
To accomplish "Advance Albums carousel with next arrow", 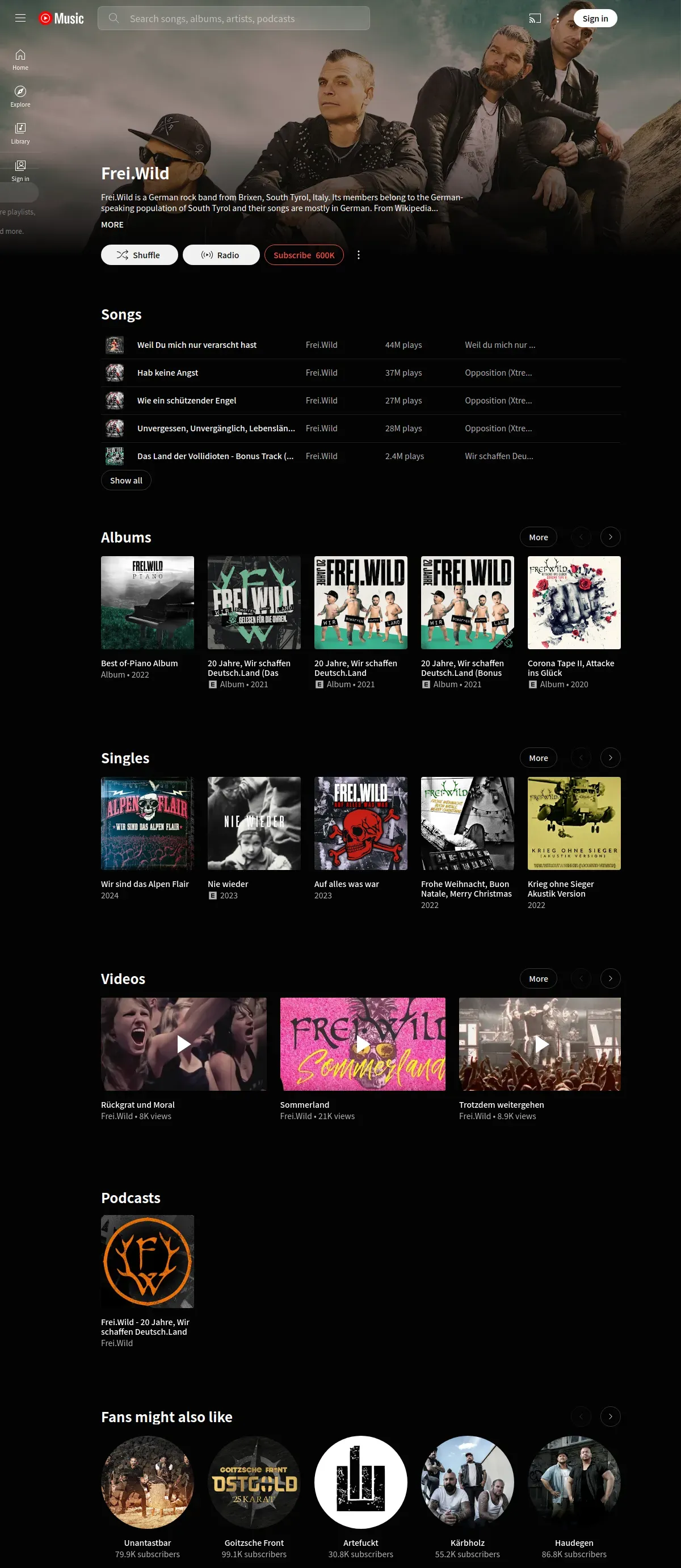I will coord(611,537).
